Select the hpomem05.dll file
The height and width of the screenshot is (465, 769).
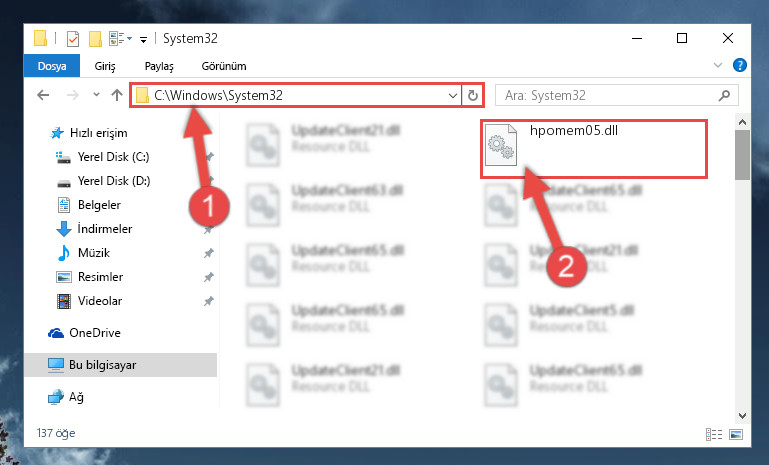pyautogui.click(x=593, y=149)
